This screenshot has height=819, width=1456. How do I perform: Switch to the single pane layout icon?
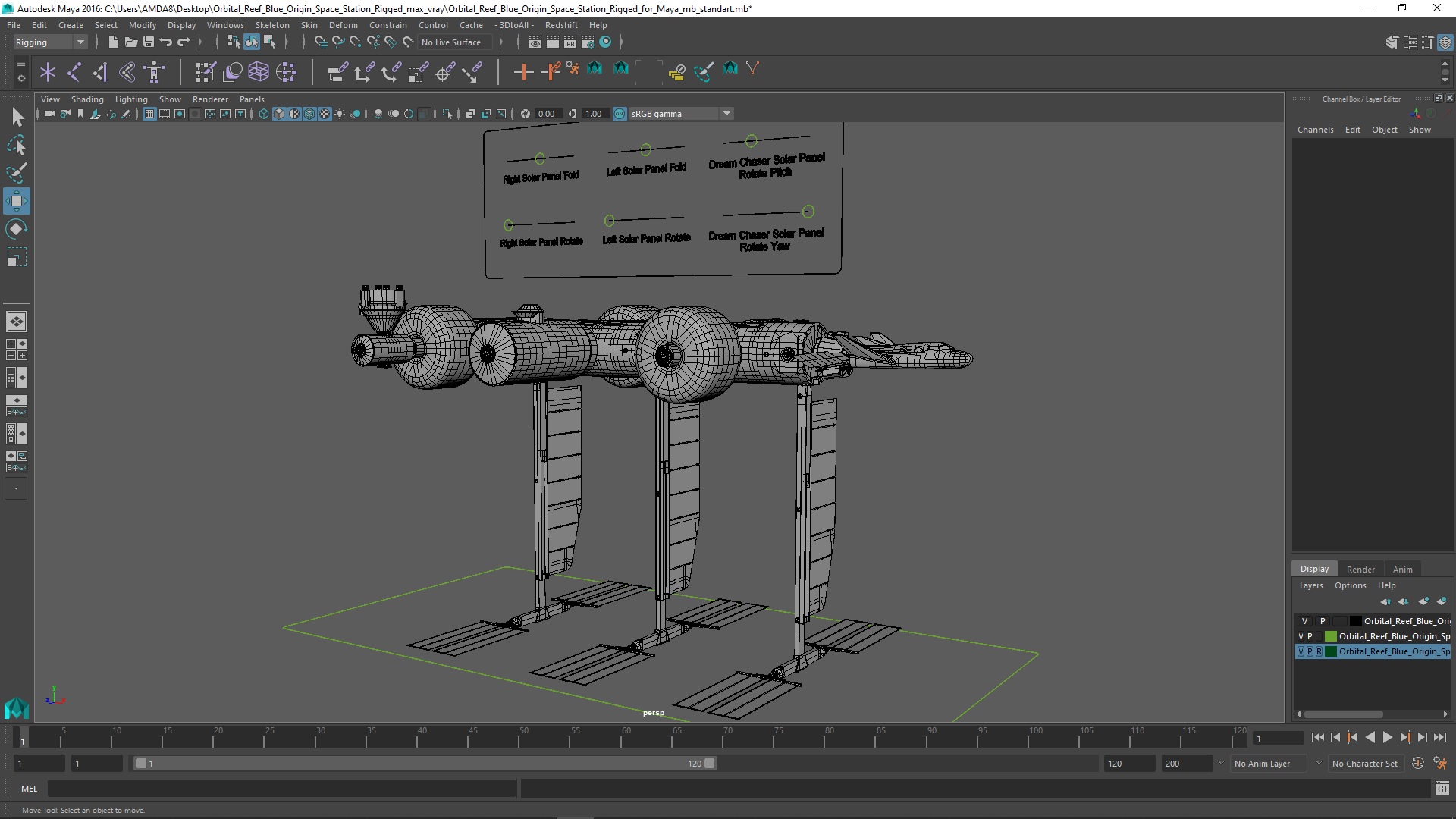(16, 322)
